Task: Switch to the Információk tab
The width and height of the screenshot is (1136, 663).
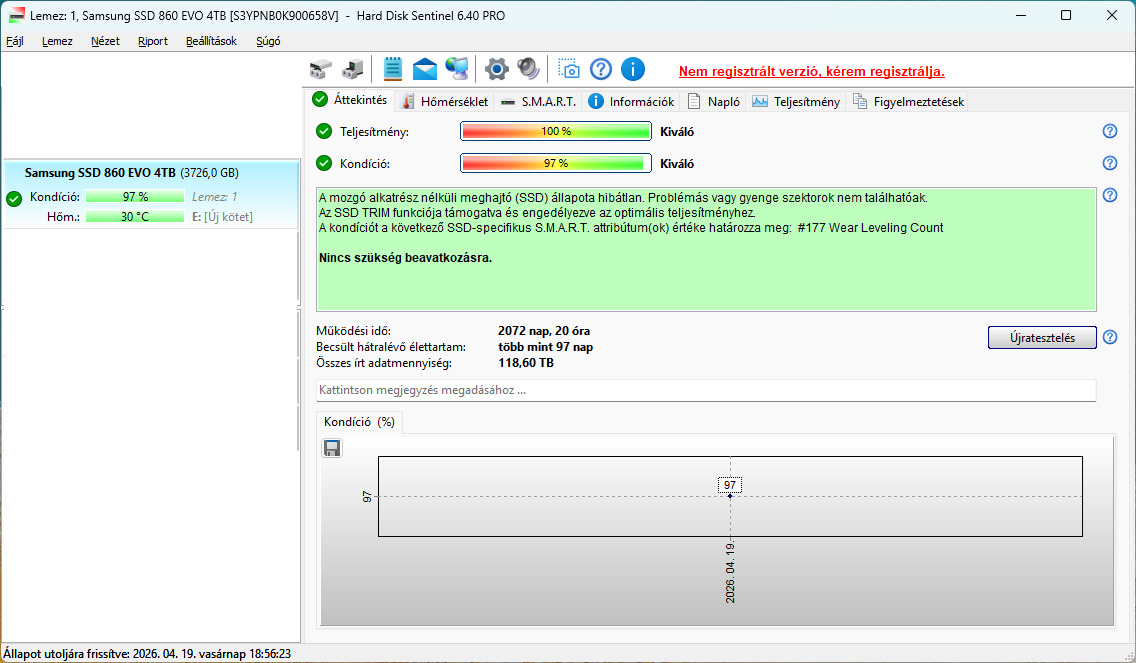Action: point(631,101)
